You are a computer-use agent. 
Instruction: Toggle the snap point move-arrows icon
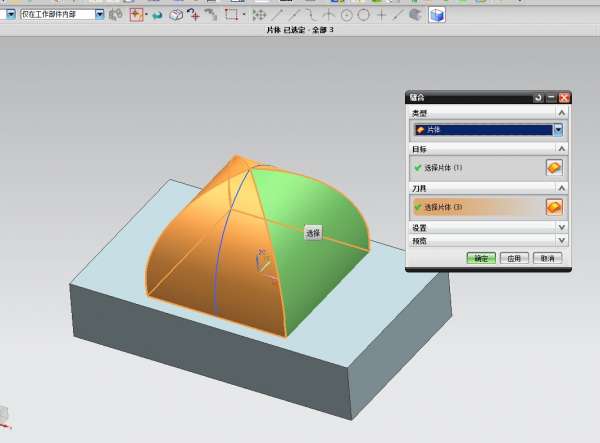point(259,15)
